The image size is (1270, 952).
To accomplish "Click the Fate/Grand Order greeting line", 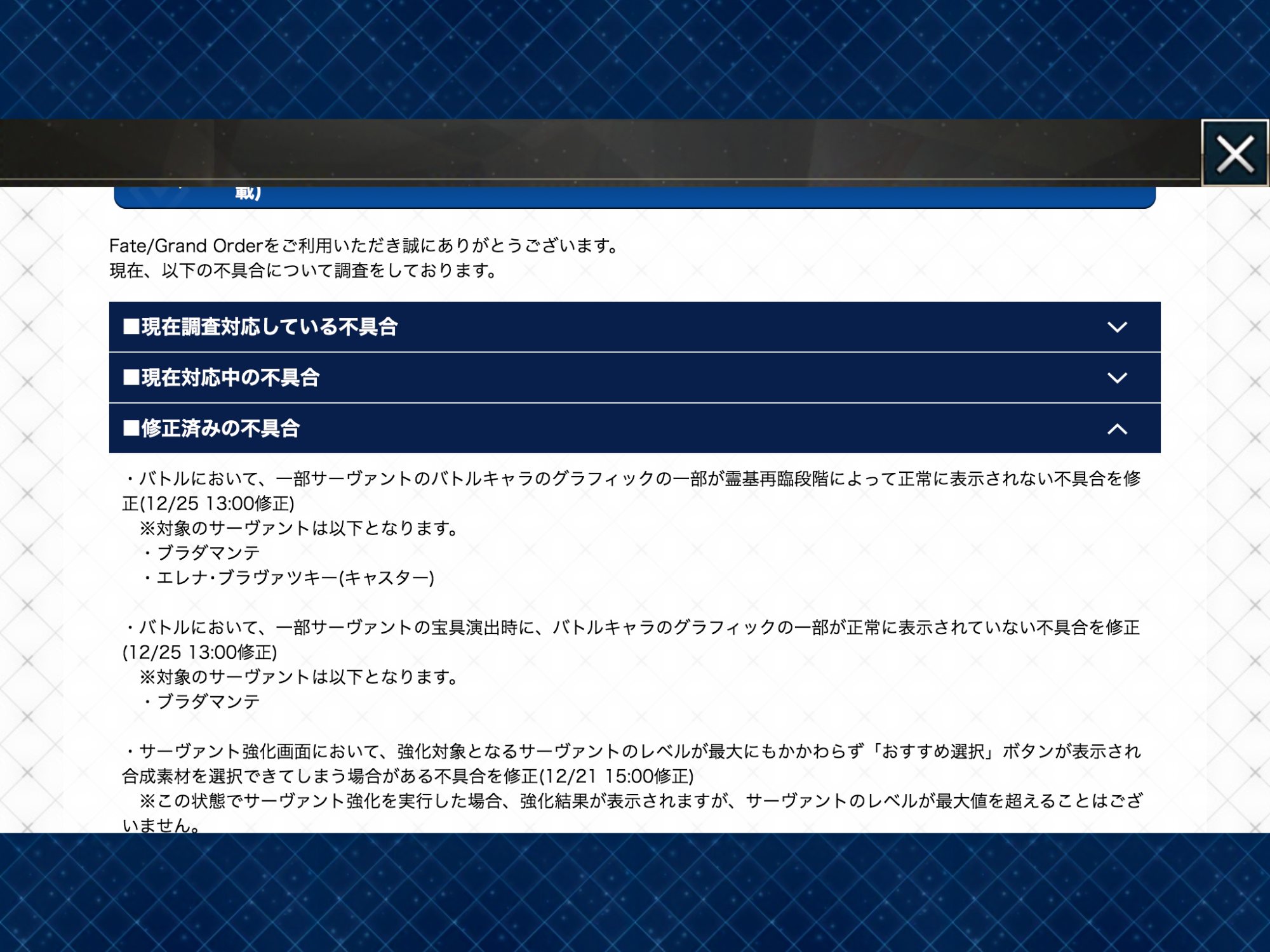I will (x=363, y=246).
